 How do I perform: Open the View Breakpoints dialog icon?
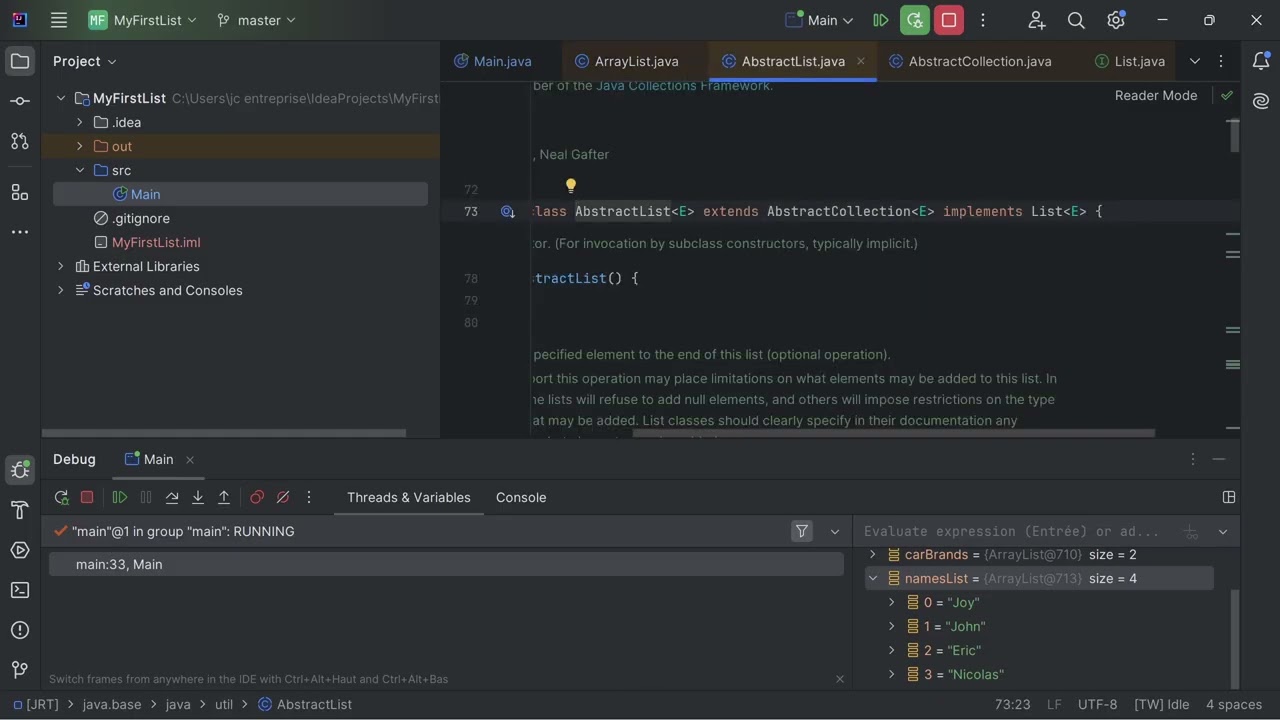(x=257, y=497)
